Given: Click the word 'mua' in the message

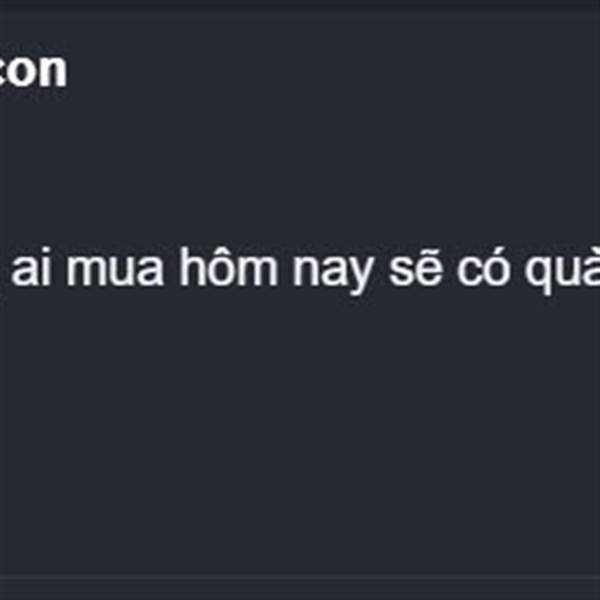Looking at the screenshot, I should click(115, 272).
